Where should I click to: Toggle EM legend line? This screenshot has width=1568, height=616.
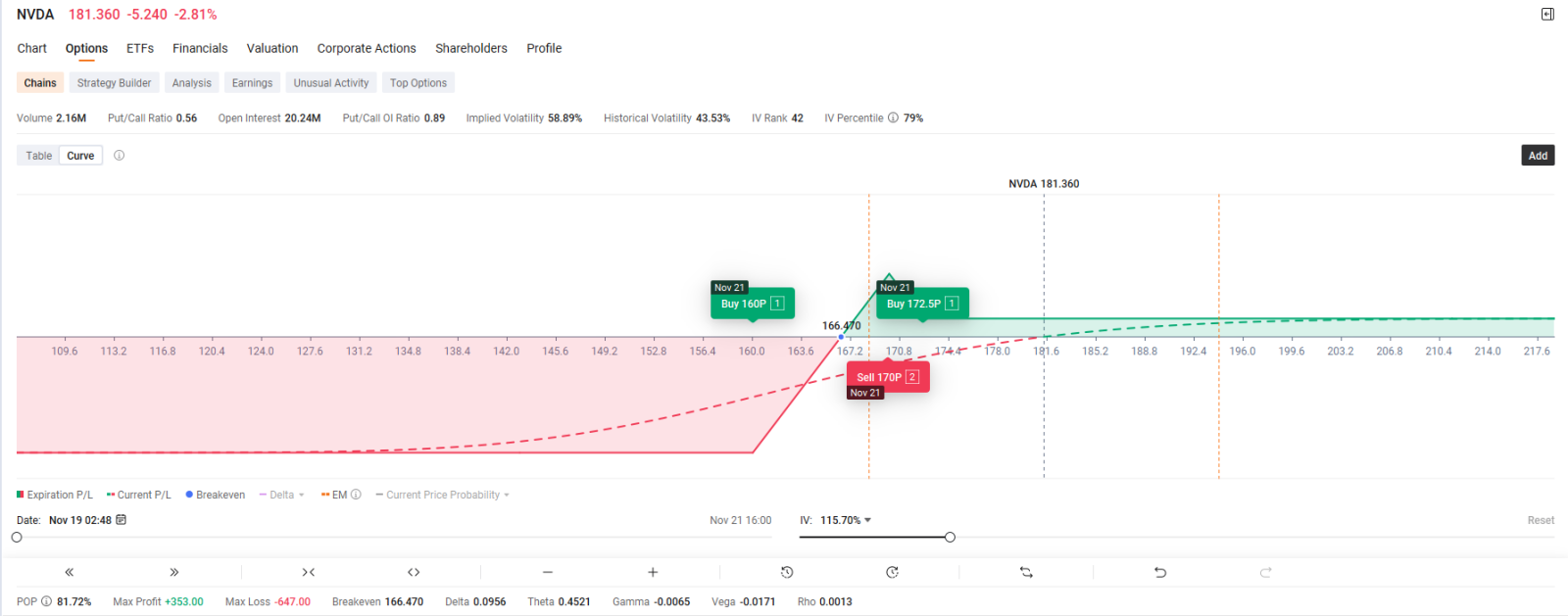(x=334, y=495)
